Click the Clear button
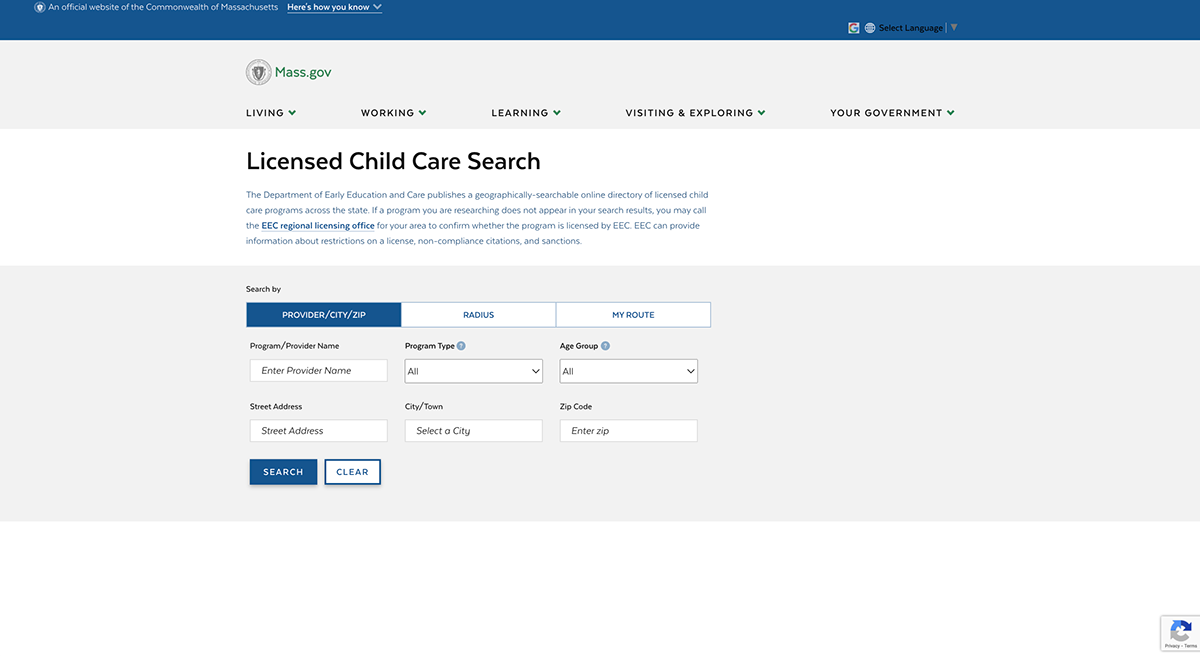The image size is (1200, 656). 352,472
